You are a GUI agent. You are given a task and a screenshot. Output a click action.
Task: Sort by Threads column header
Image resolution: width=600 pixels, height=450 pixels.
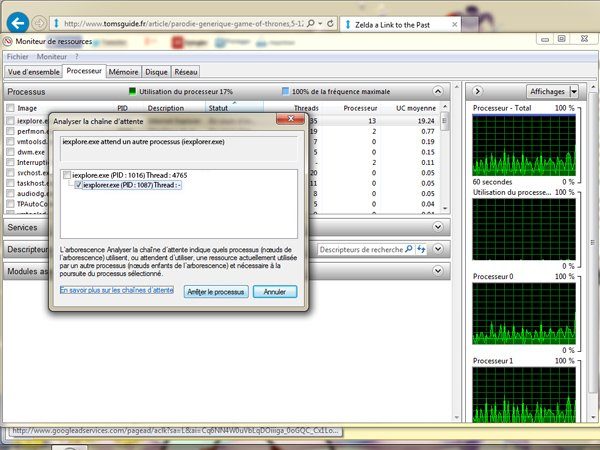[306, 108]
